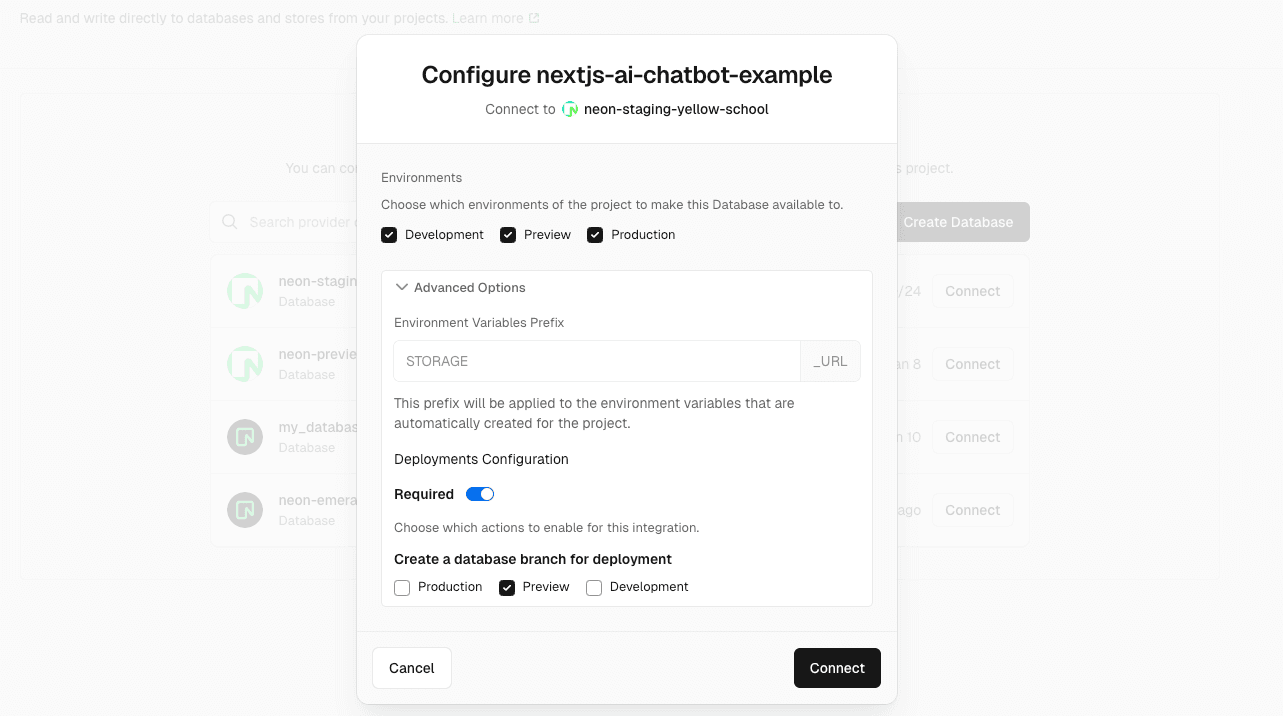
Task: Open the Learn more link
Action: 489,17
